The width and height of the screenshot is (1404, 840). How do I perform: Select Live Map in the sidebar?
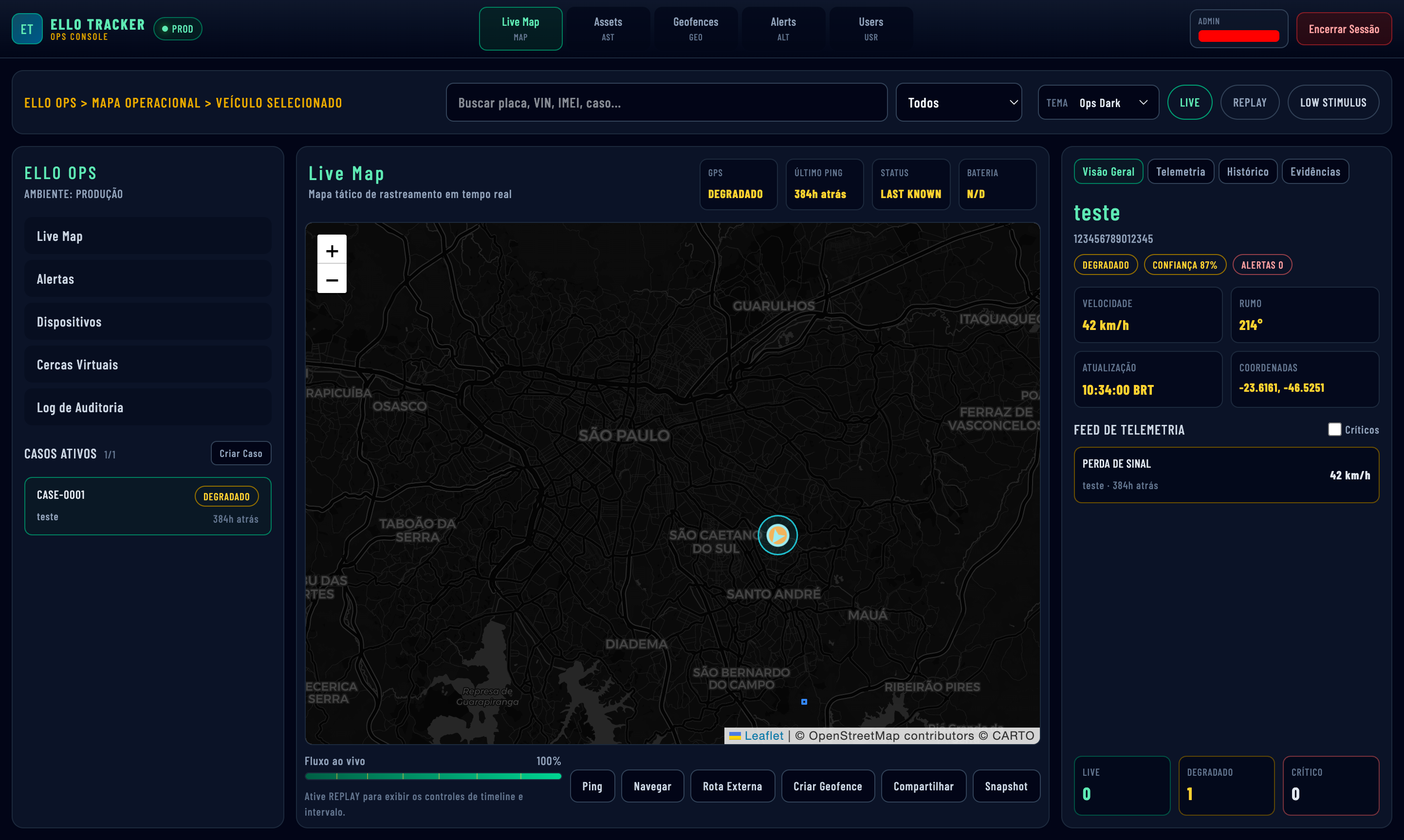pyautogui.click(x=148, y=236)
